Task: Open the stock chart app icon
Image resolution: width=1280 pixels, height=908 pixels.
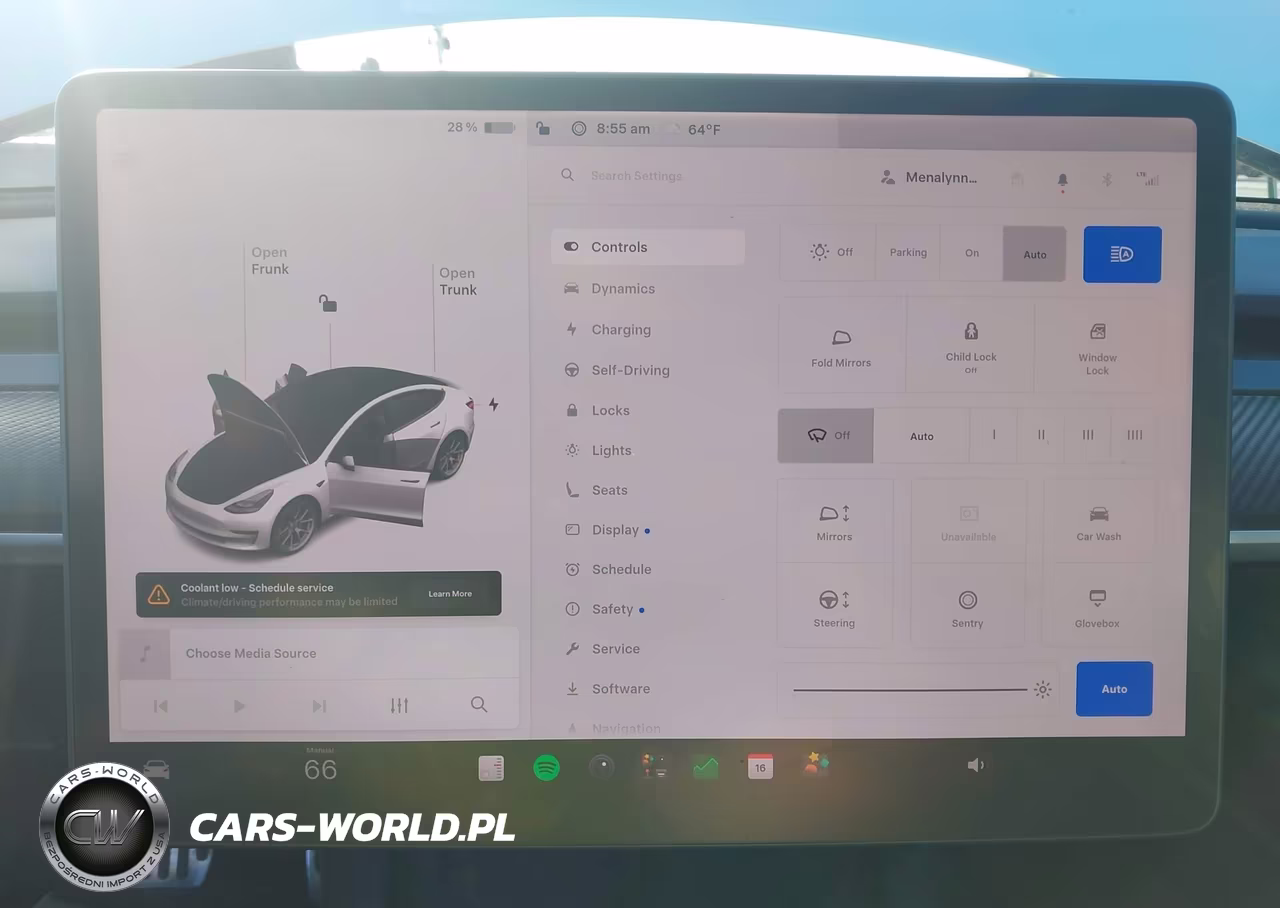Action: pos(706,767)
